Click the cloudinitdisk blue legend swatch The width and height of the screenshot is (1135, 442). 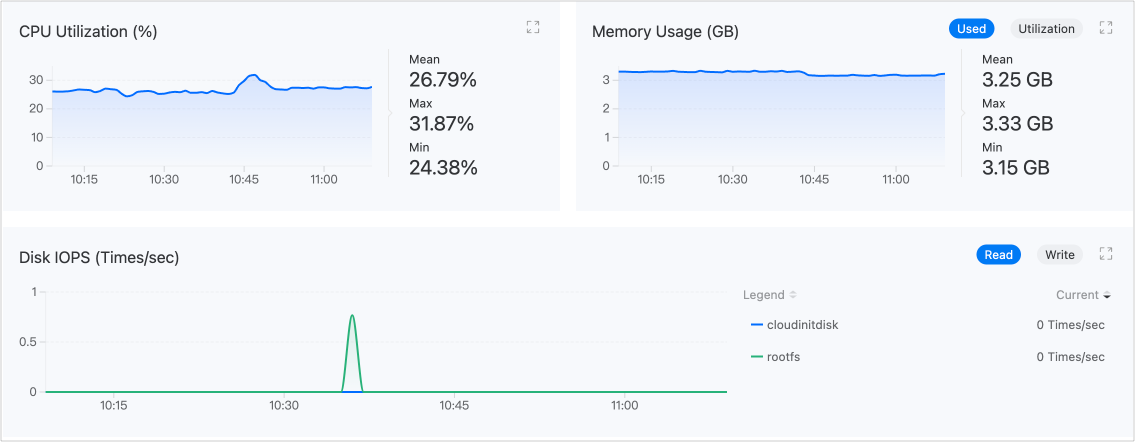757,325
